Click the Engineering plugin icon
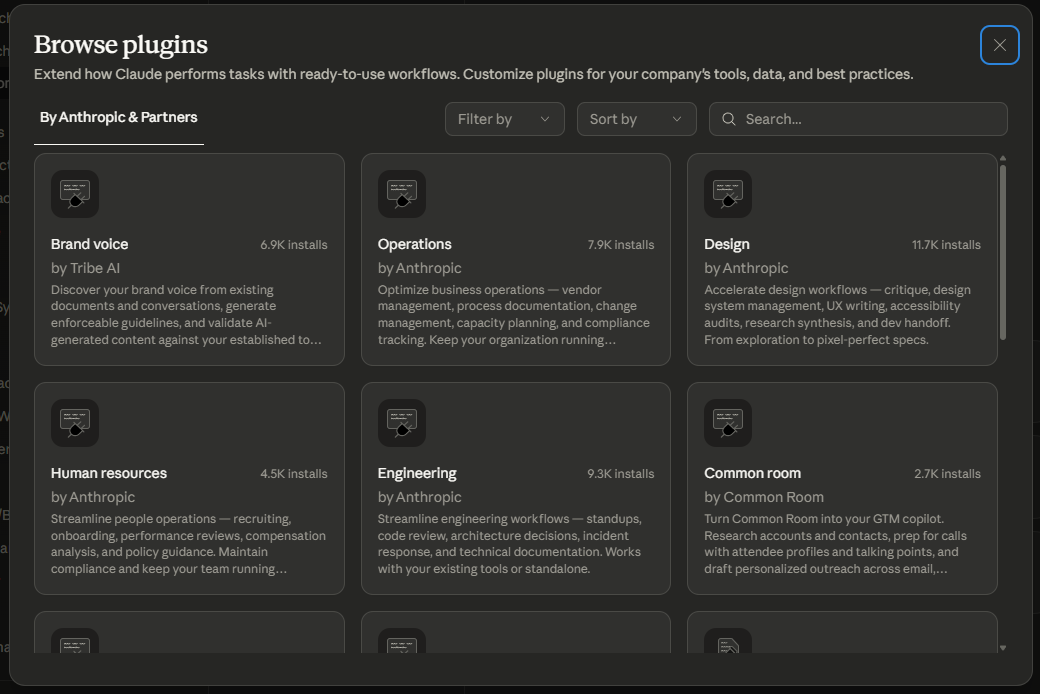This screenshot has height=694, width=1040. [x=402, y=423]
